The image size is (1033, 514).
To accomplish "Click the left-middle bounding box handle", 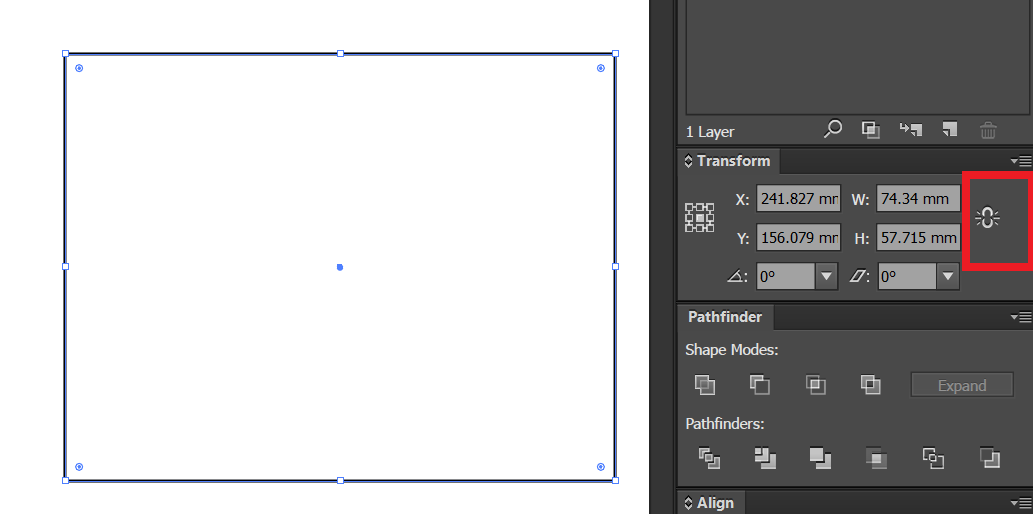I will point(65,266).
